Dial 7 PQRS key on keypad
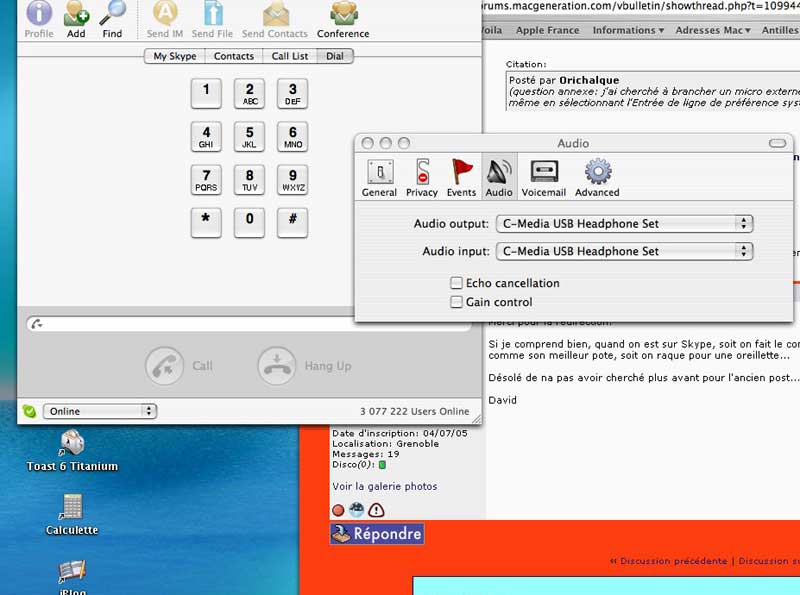This screenshot has width=800, height=595. [206, 180]
